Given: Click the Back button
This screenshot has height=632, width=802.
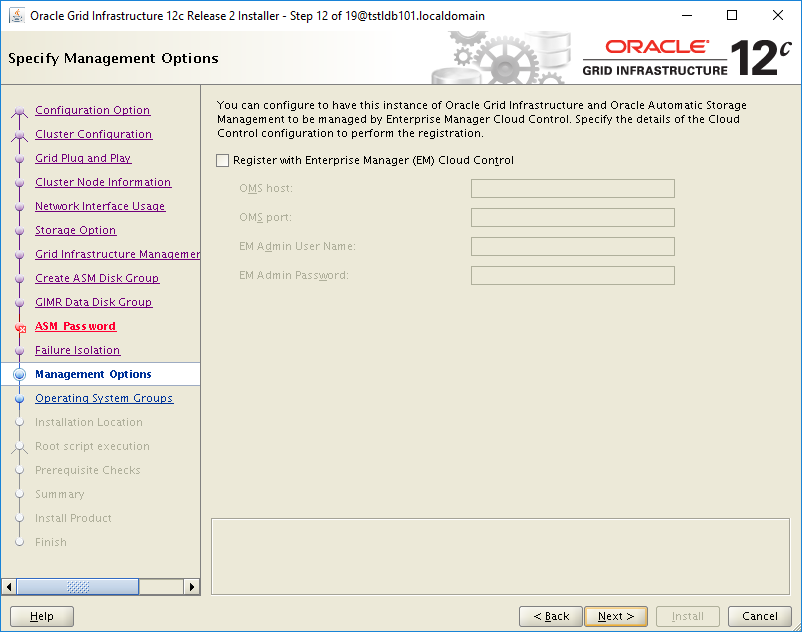Looking at the screenshot, I should (551, 616).
